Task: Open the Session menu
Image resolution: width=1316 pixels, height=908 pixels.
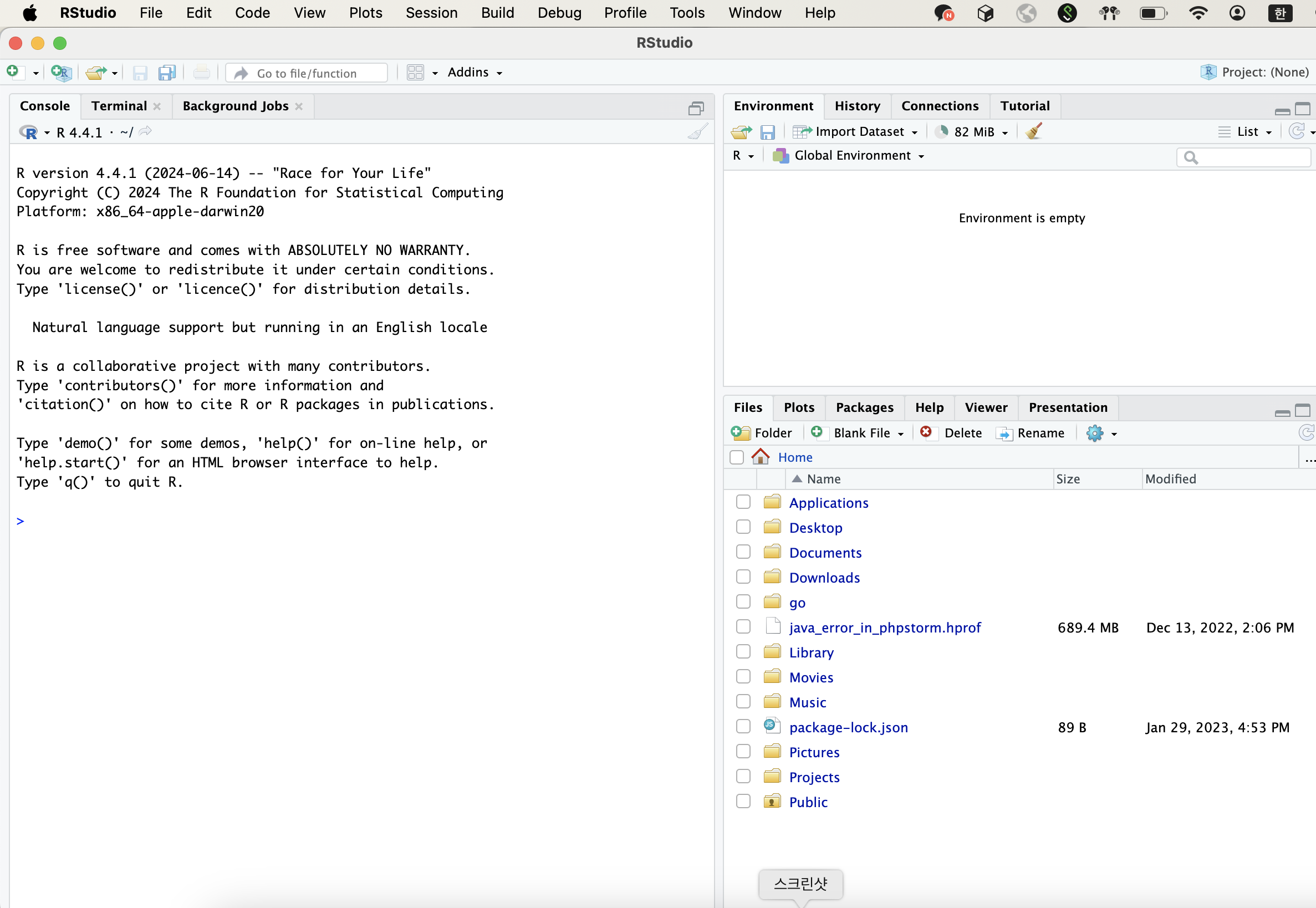Action: (x=431, y=13)
